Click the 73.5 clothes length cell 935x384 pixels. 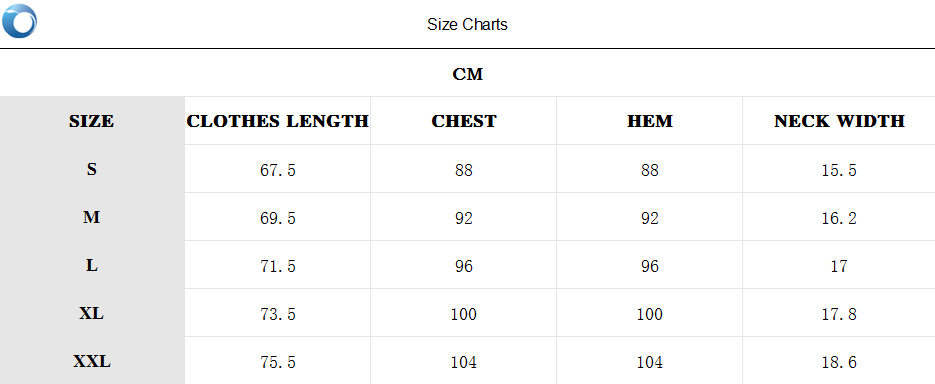(278, 315)
